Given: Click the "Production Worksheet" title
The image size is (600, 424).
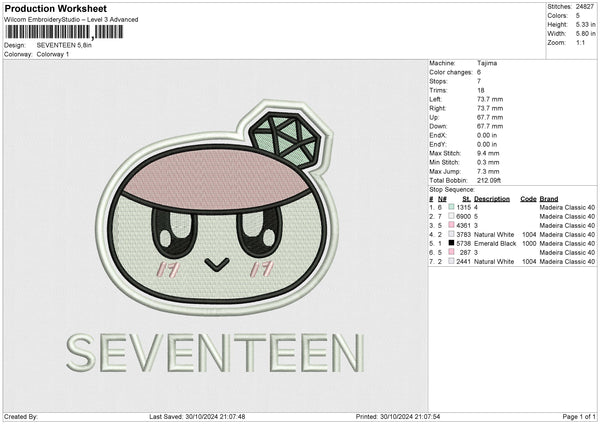Looking at the screenshot, I should tap(56, 8).
